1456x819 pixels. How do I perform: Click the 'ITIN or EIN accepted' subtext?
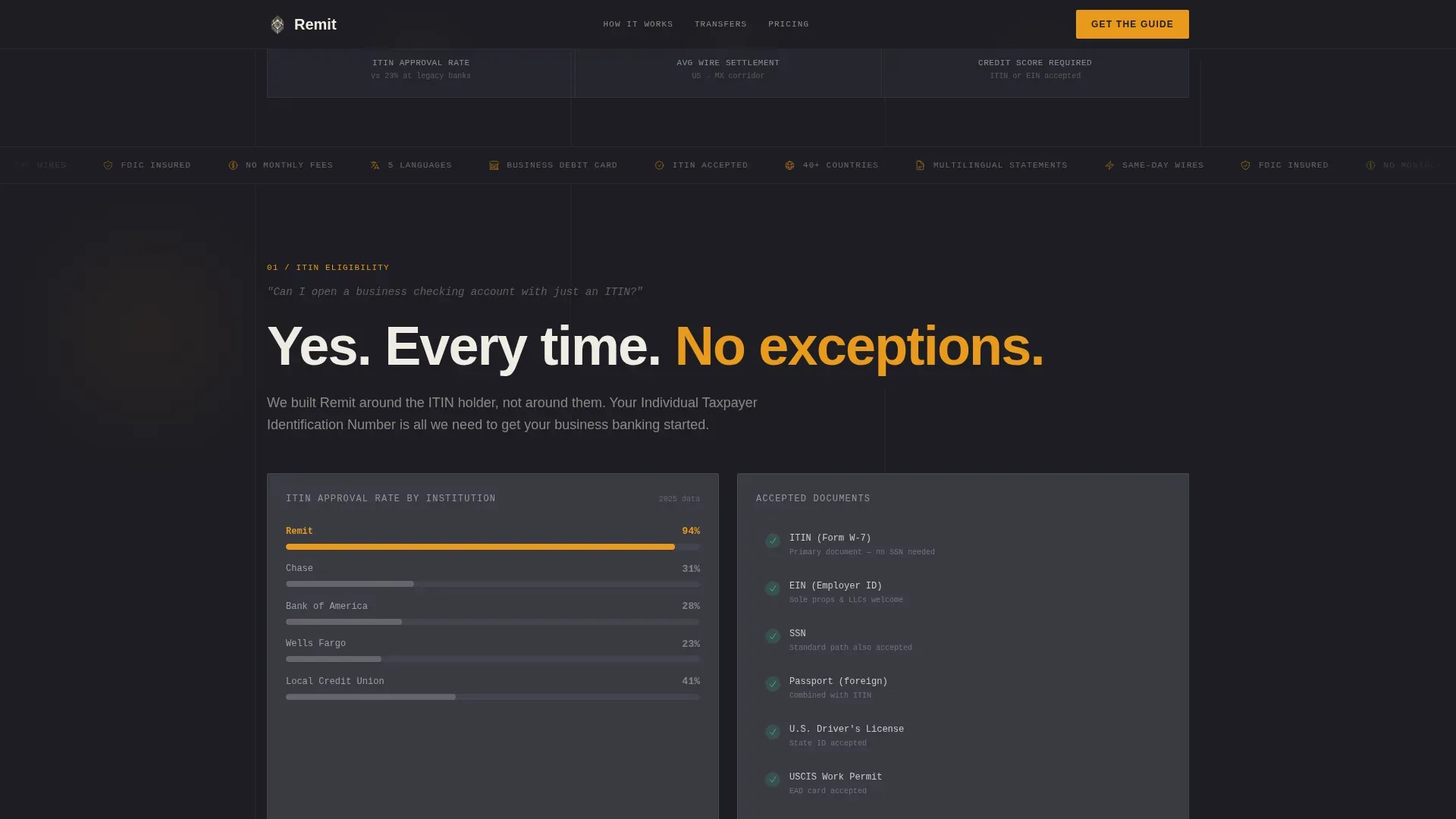[1035, 76]
